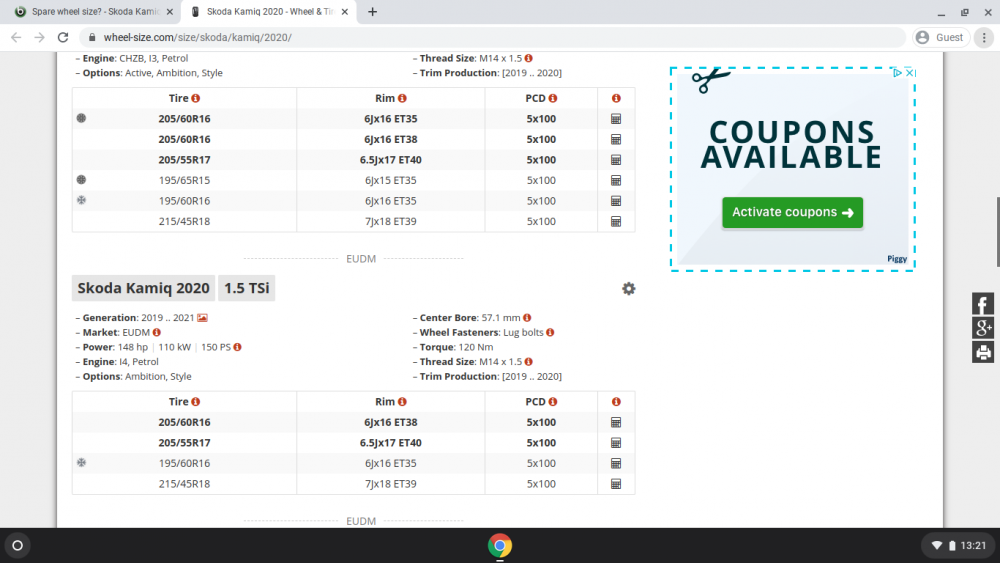Image resolution: width=1000 pixels, height=563 pixels.
Task: Click 7Jx18 ET39 rim cell in 1.5 TSi table
Action: (390, 483)
